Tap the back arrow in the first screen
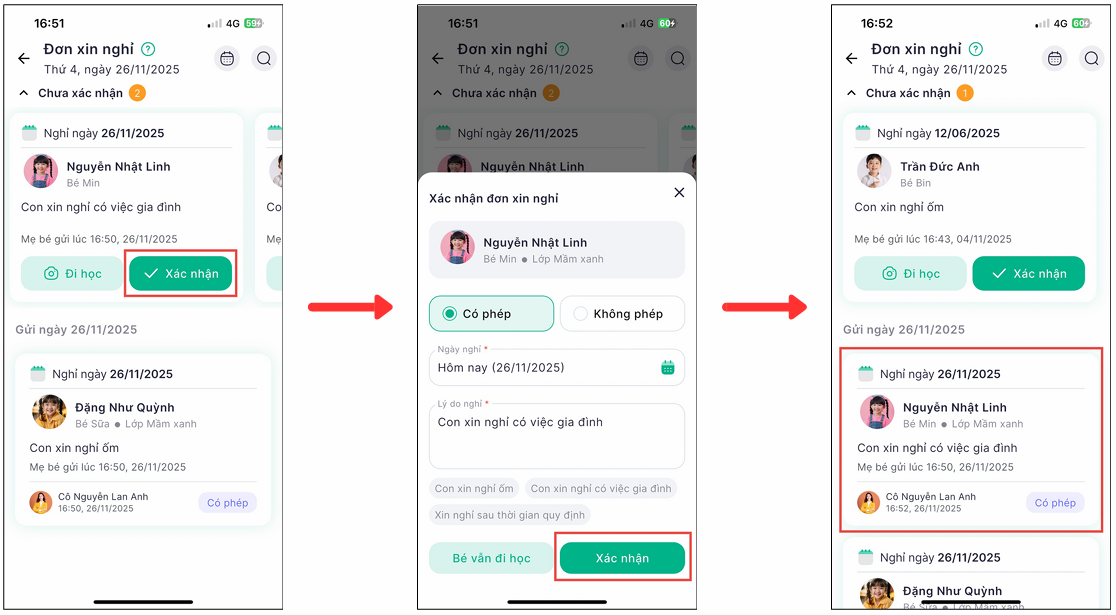The height and width of the screenshot is (615, 1116). pos(24,58)
